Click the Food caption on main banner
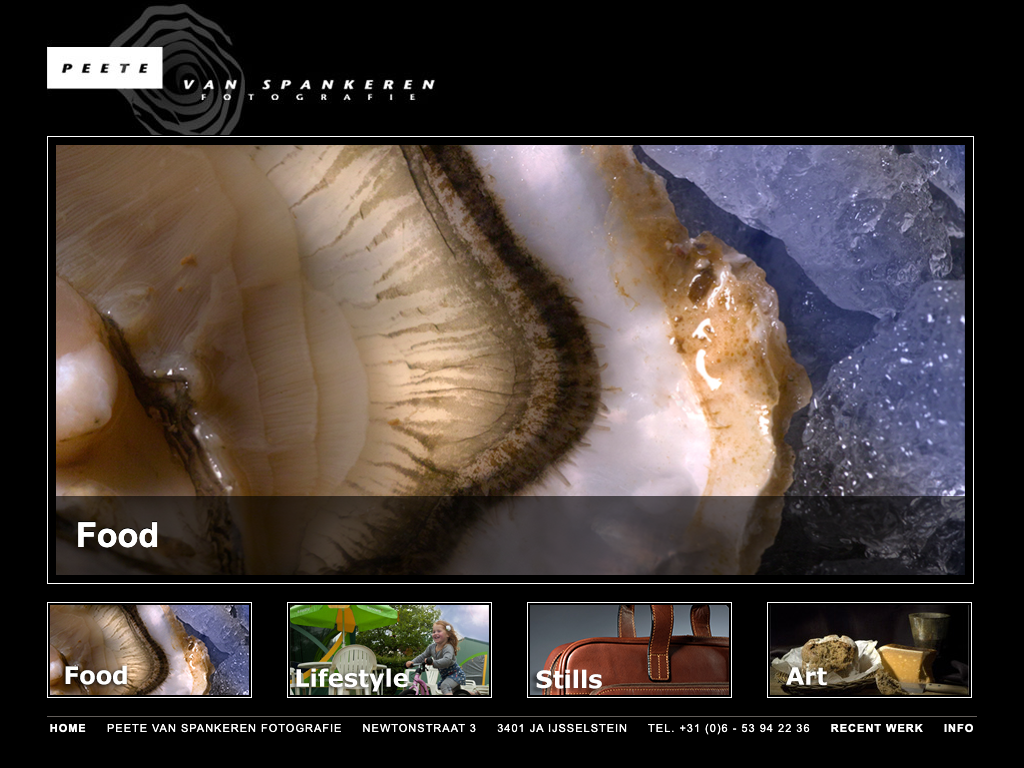The height and width of the screenshot is (768, 1024). coord(118,535)
